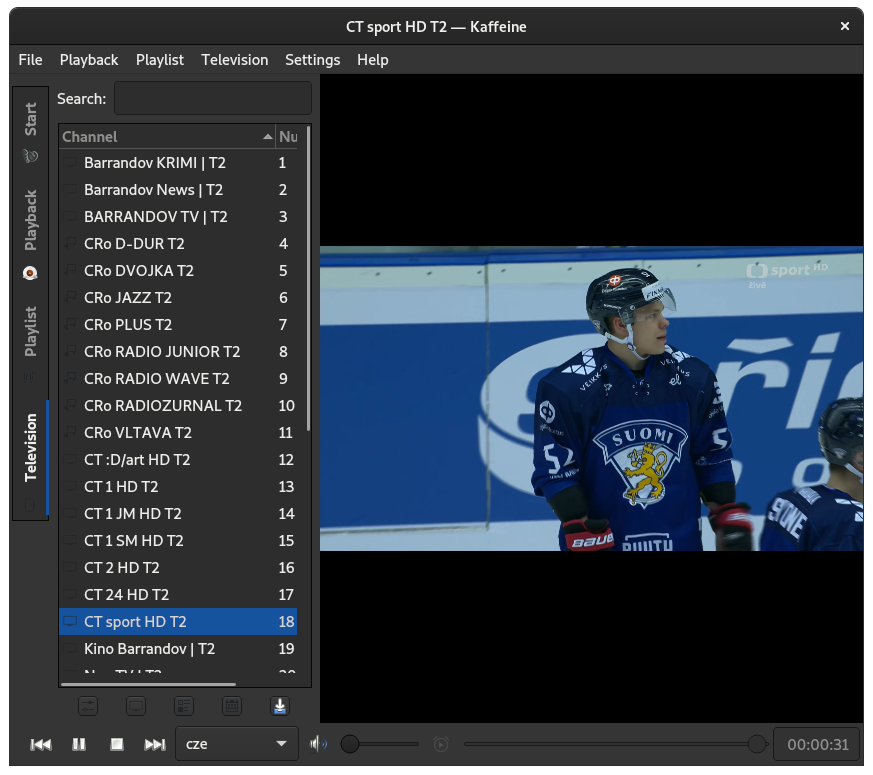Select channel "CRo RADIO WAVE T2"
The image size is (873, 775).
point(178,379)
